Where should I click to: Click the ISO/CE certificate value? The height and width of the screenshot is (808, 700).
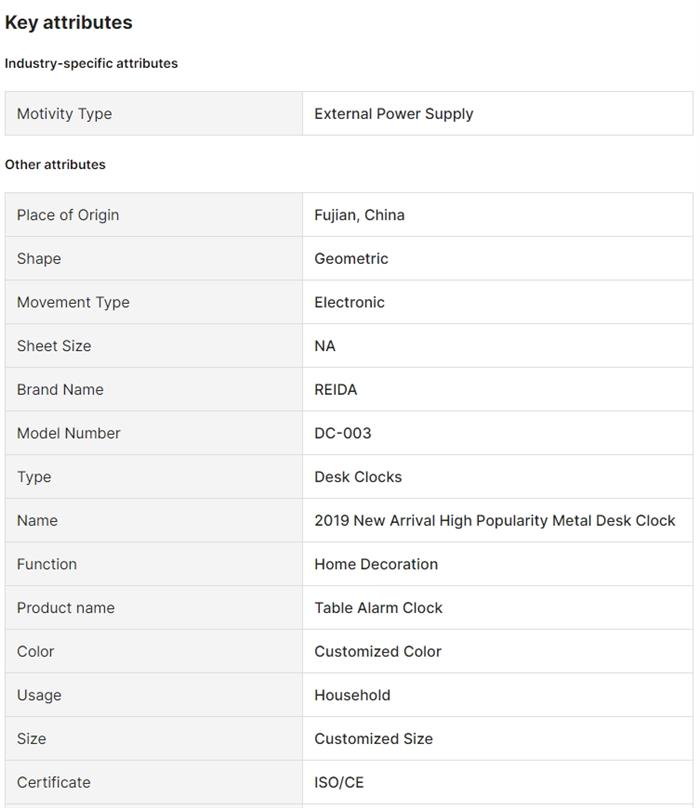pyautogui.click(x=339, y=782)
